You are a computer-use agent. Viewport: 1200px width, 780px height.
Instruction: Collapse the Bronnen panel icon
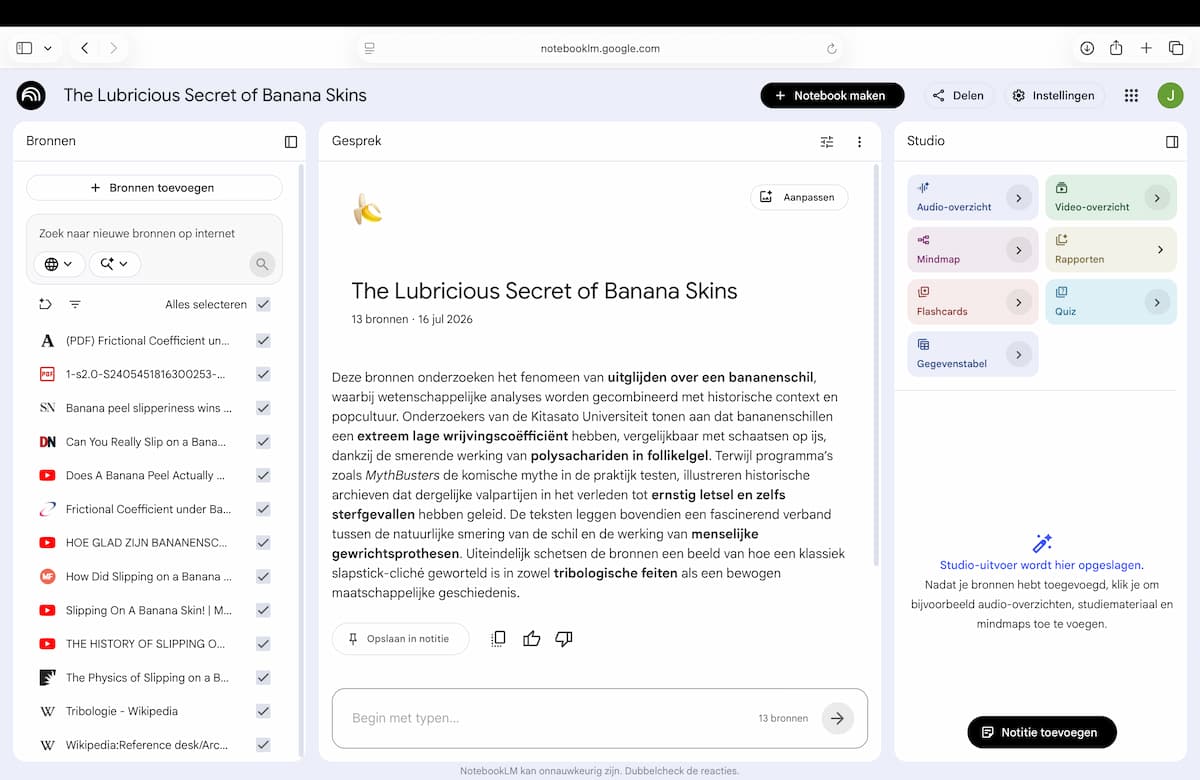291,142
